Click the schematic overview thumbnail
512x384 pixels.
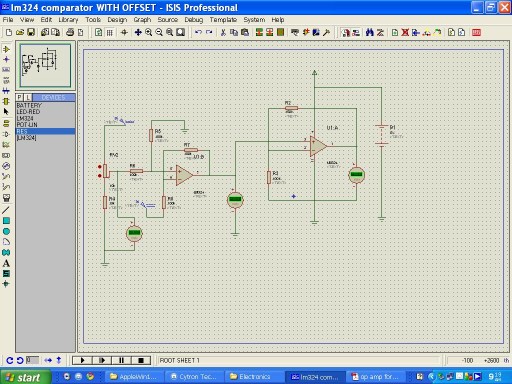(45, 65)
